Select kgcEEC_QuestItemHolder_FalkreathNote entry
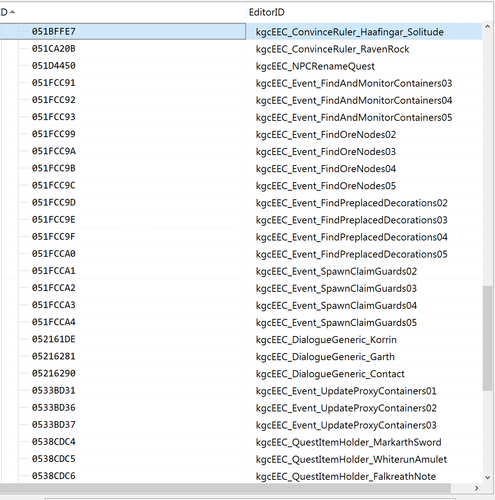 tap(346, 476)
